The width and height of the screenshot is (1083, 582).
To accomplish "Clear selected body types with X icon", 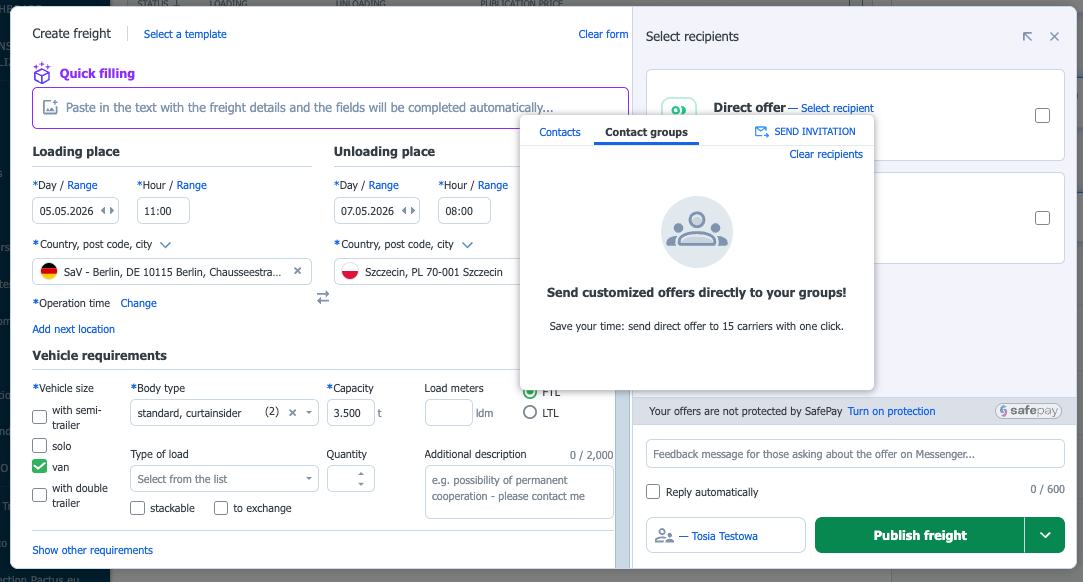I will click(x=292, y=412).
